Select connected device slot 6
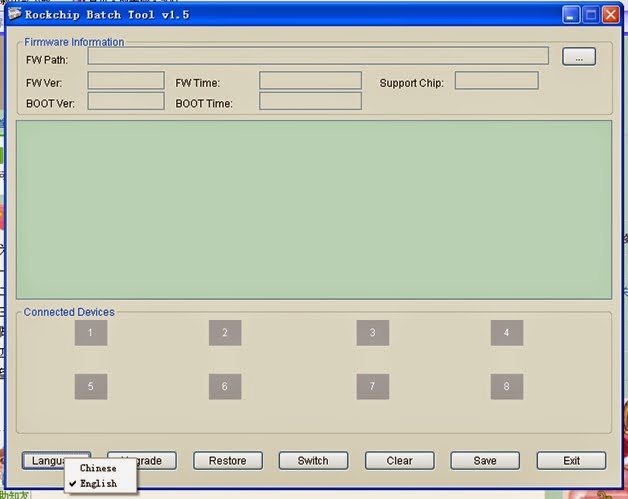 pos(225,386)
